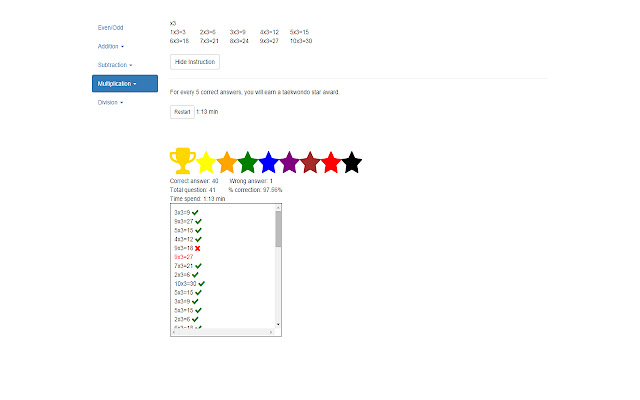The height and width of the screenshot is (400, 640).
Task: Click the orange taekwondo star
Action: click(227, 162)
